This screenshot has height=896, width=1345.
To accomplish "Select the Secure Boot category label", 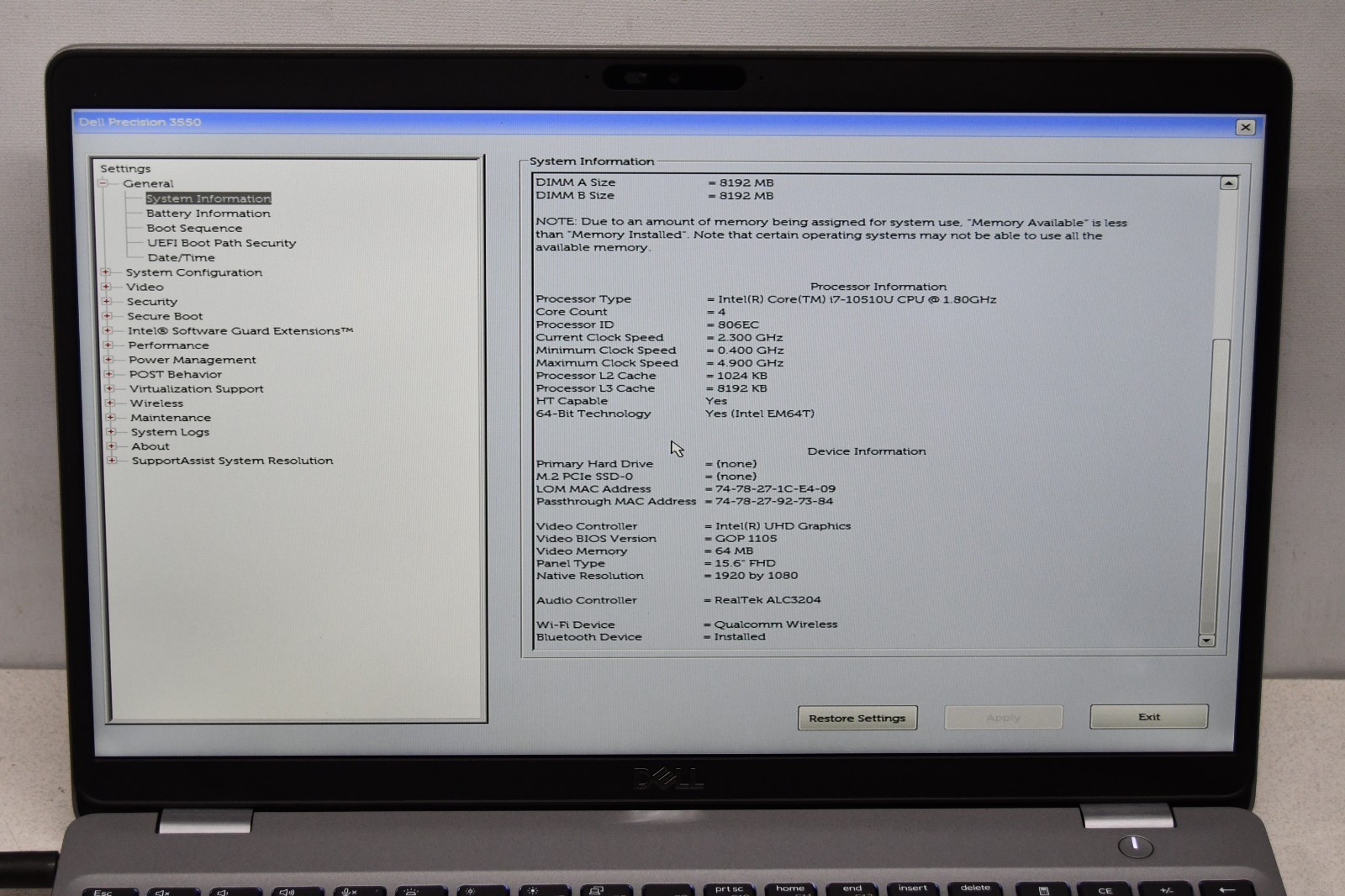I will [166, 316].
